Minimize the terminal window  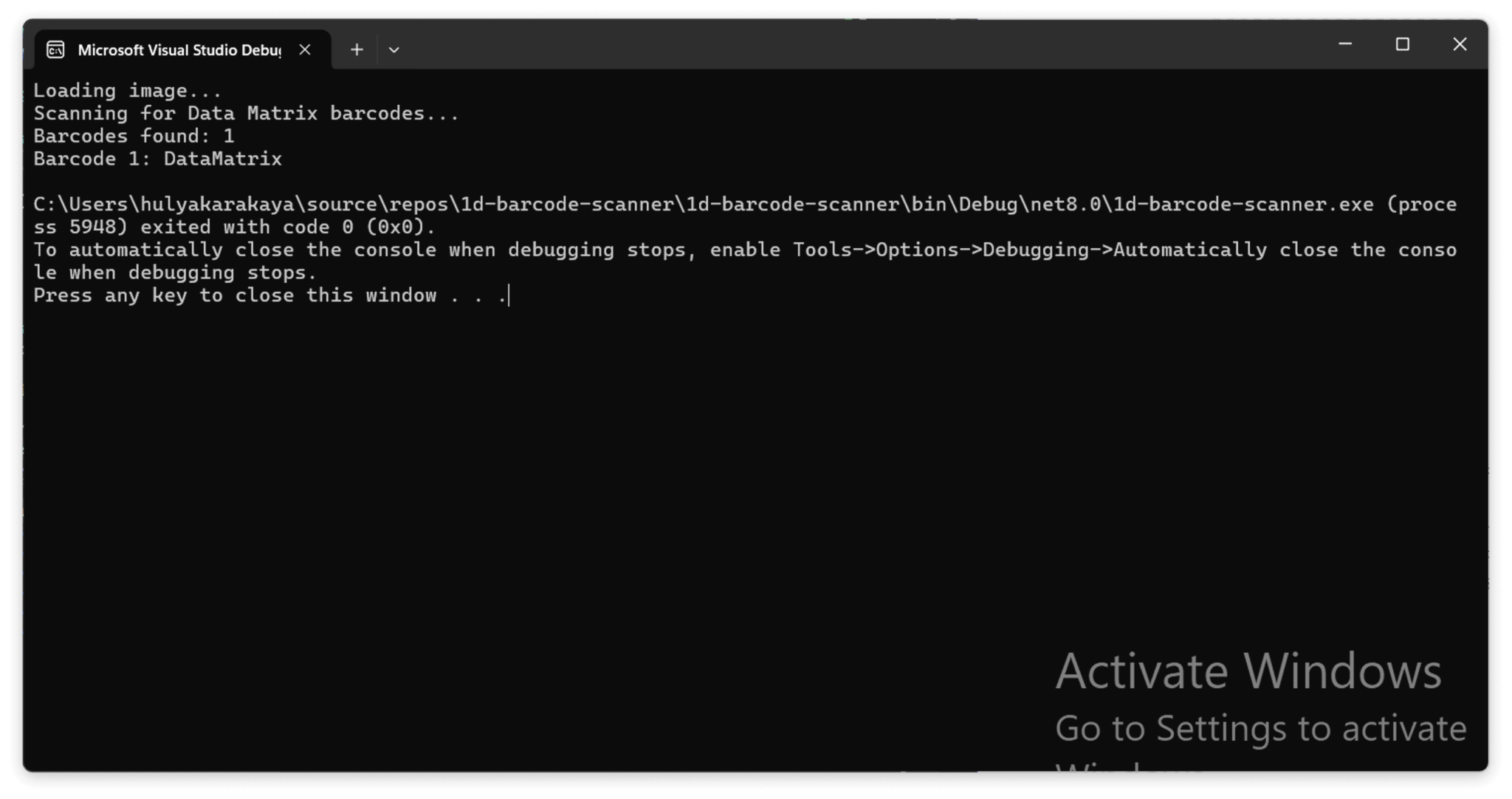1344,44
